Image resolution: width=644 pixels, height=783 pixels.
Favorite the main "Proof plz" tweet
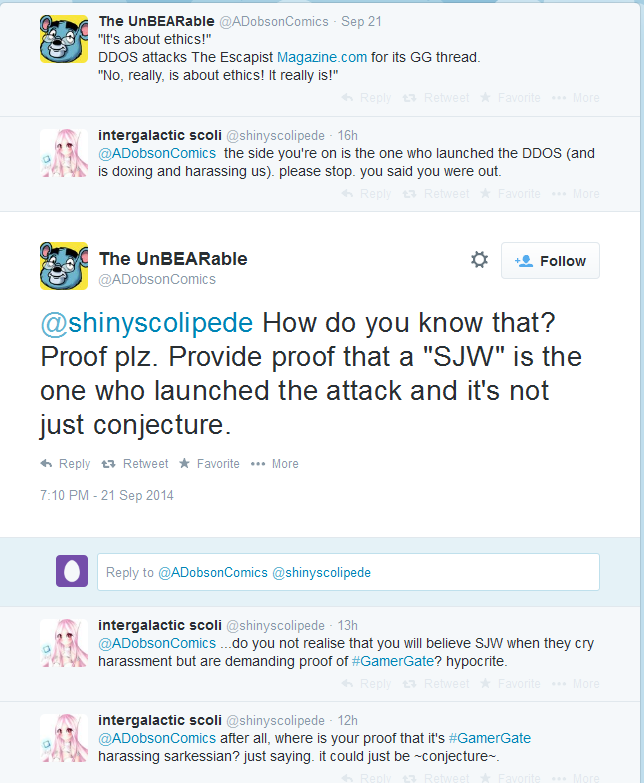(209, 464)
